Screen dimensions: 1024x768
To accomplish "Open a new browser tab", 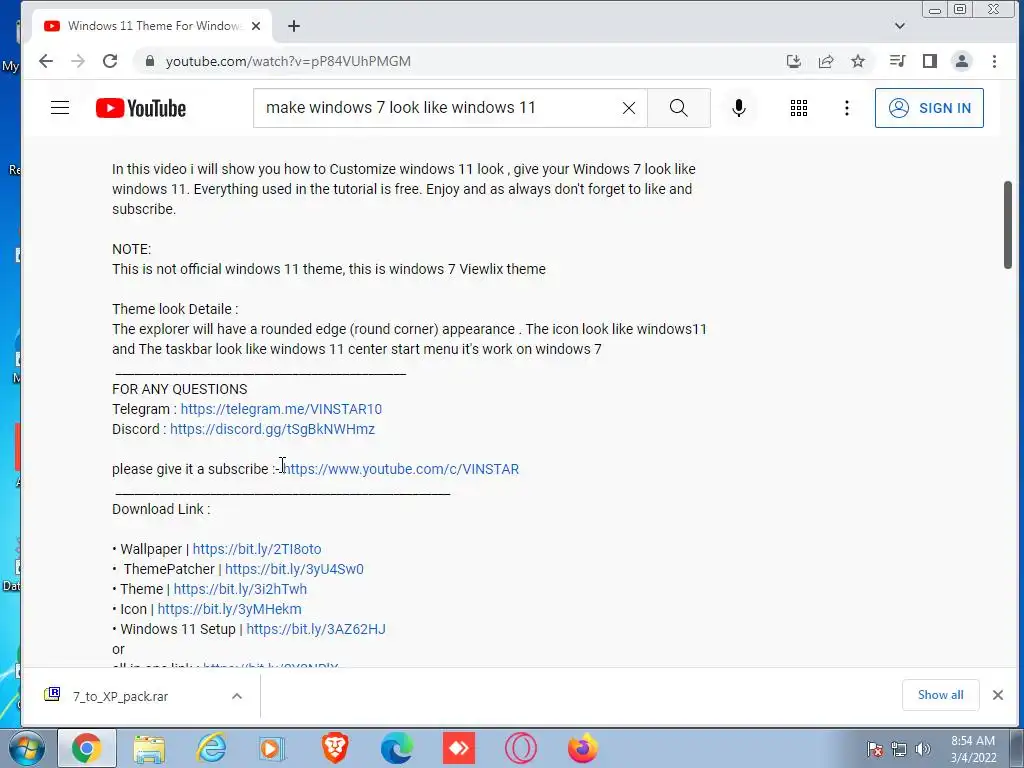I will click(x=294, y=26).
